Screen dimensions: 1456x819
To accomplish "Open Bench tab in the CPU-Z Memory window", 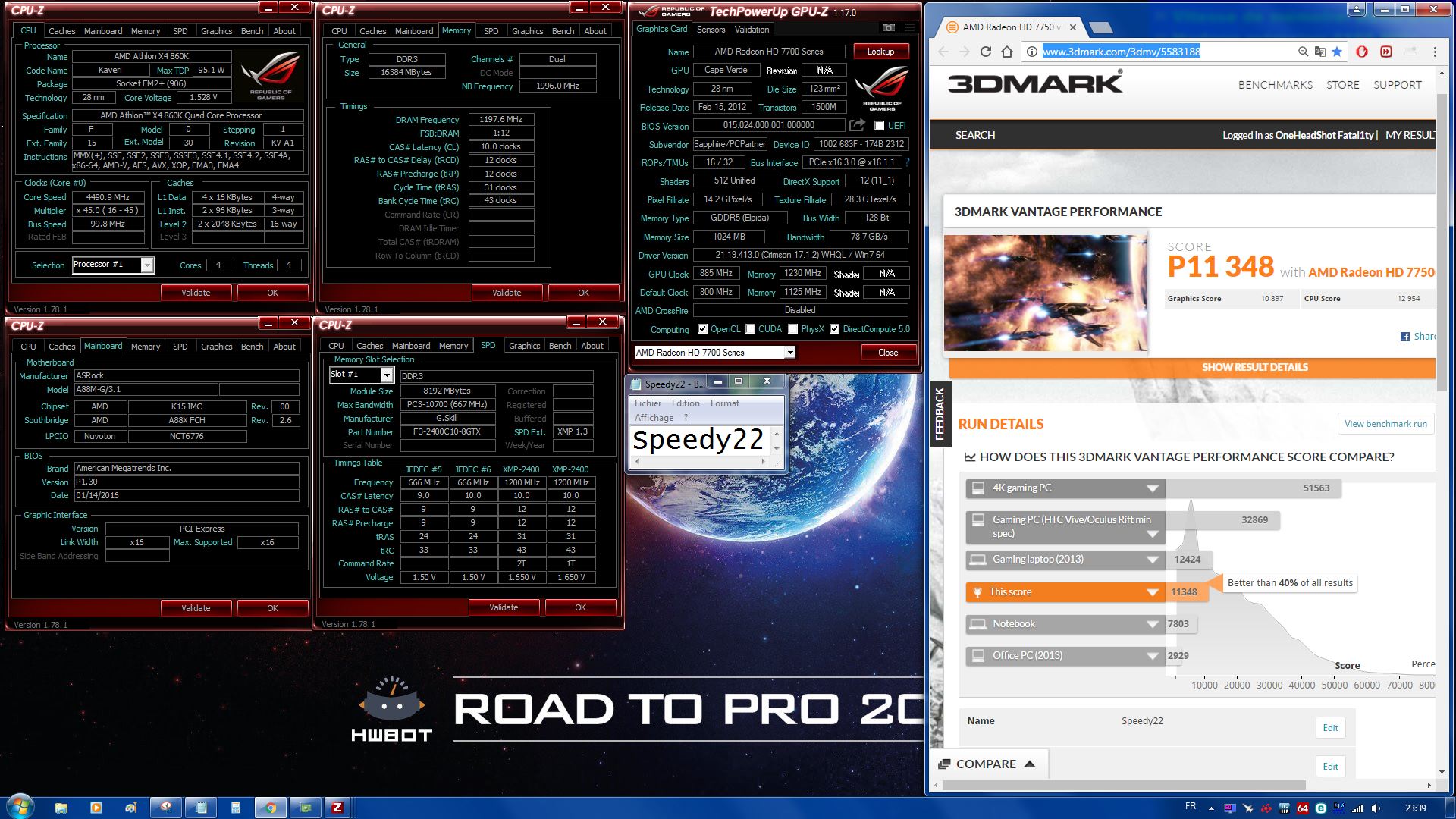I will pyautogui.click(x=563, y=31).
